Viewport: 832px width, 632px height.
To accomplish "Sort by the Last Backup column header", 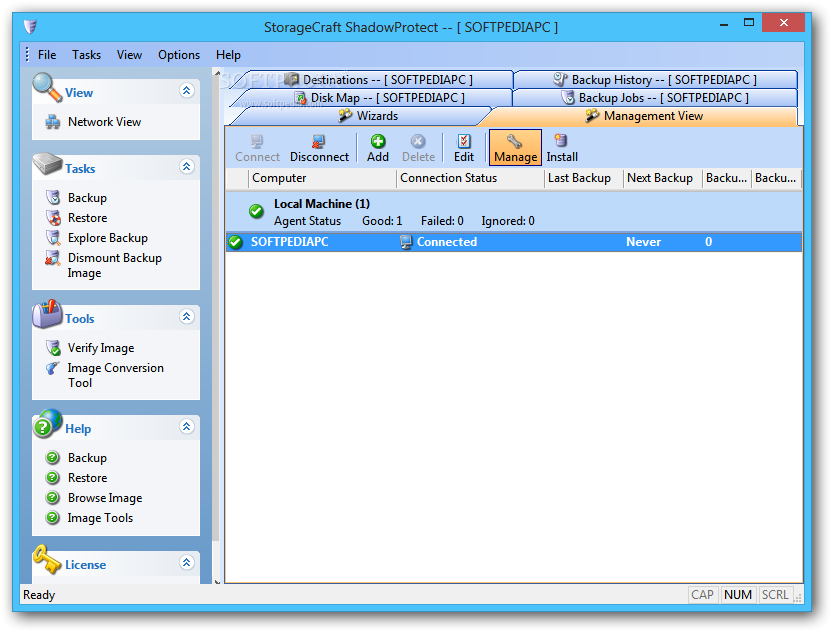I will point(584,178).
